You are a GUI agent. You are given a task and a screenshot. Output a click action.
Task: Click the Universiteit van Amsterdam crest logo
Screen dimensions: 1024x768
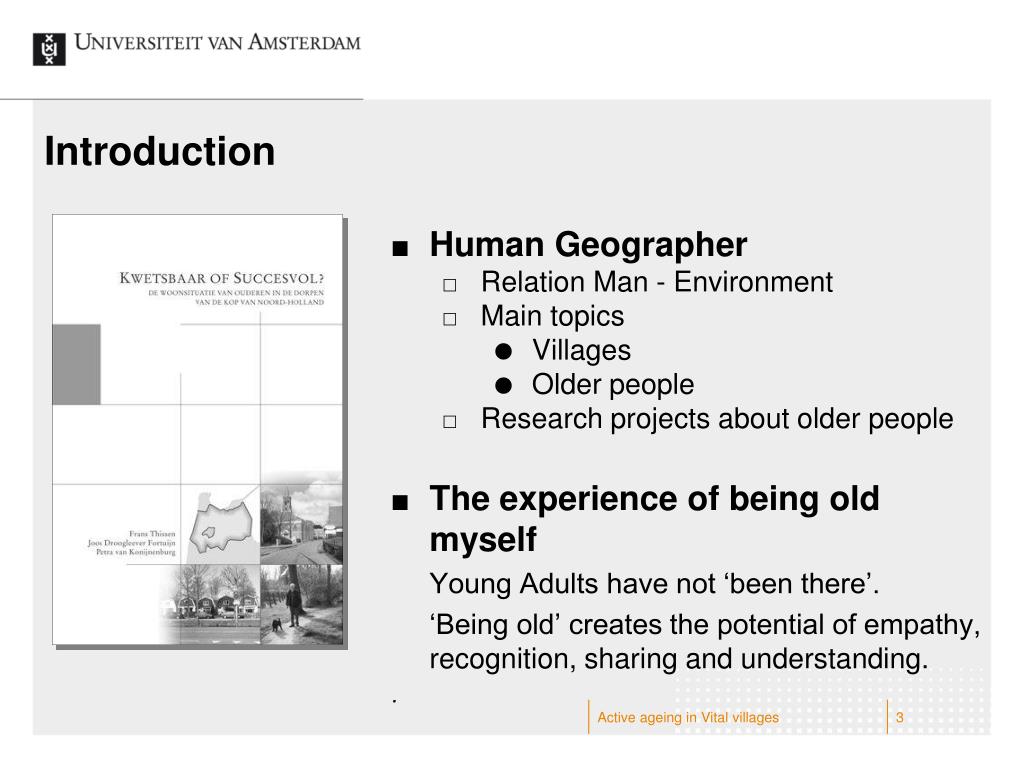coord(49,49)
